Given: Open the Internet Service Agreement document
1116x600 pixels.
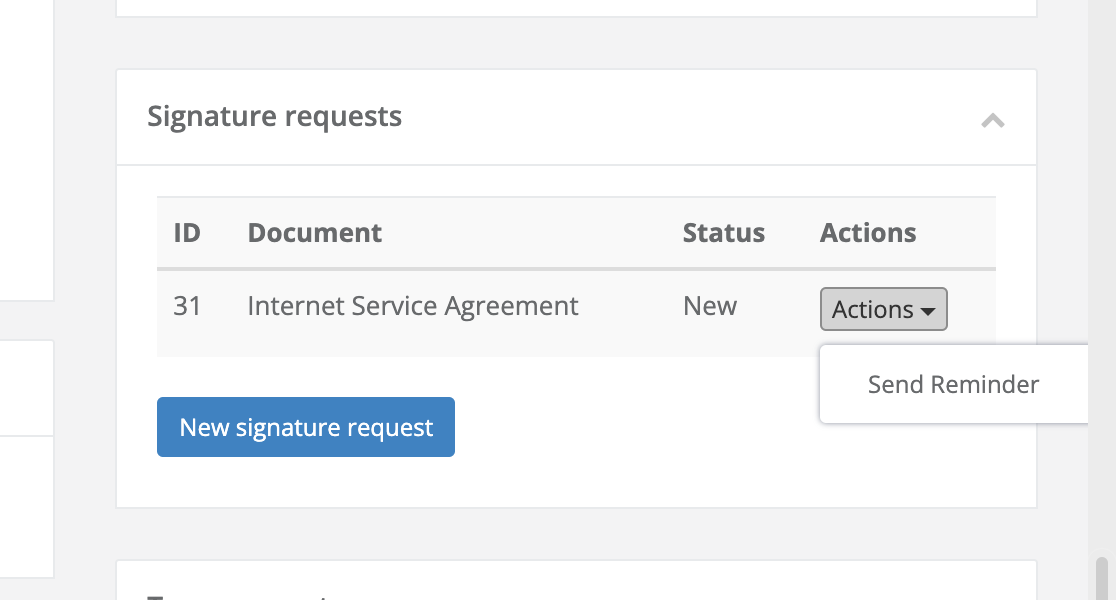Looking at the screenshot, I should point(412,306).
